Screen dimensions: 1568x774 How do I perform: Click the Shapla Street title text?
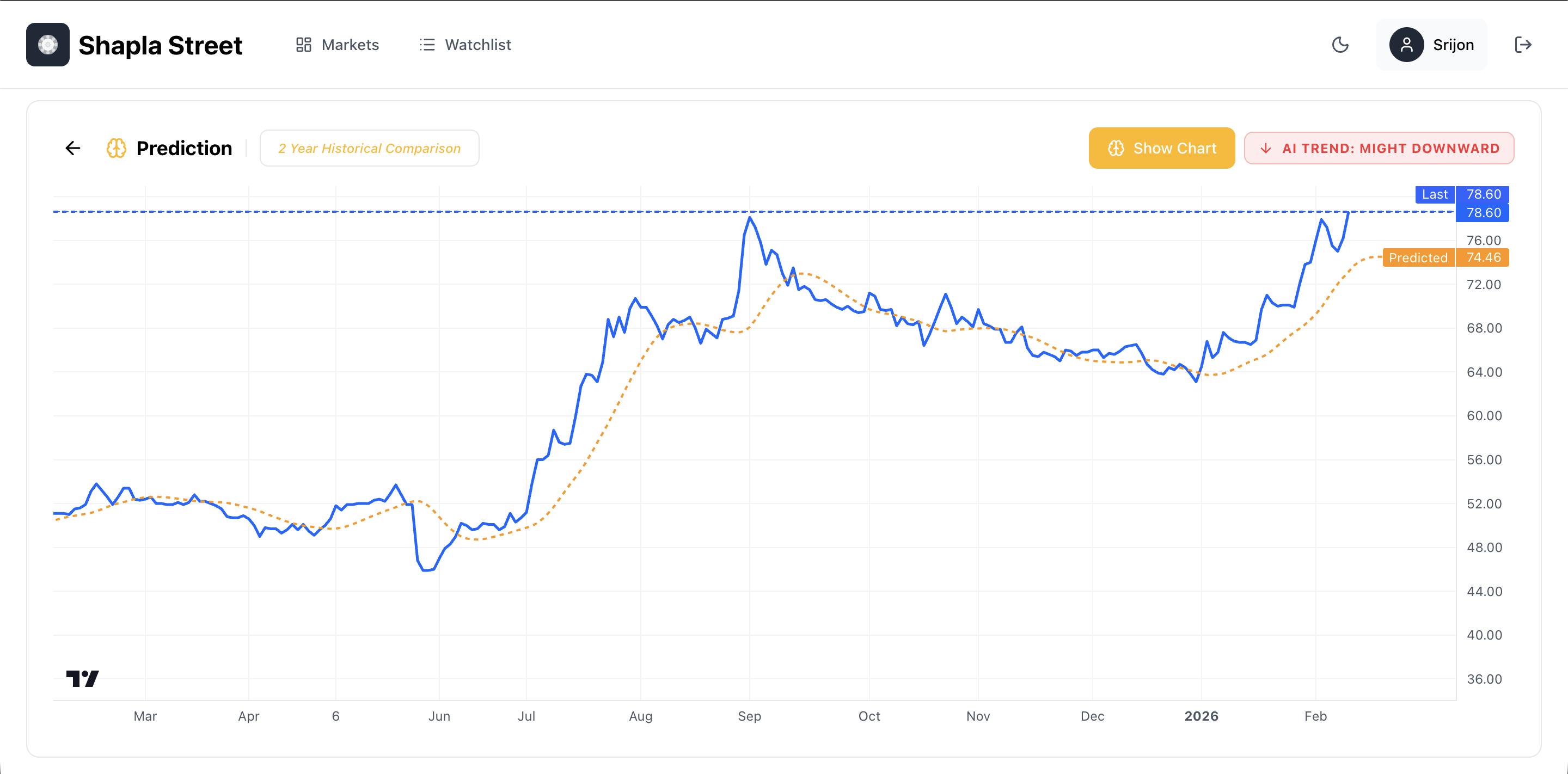(x=160, y=45)
